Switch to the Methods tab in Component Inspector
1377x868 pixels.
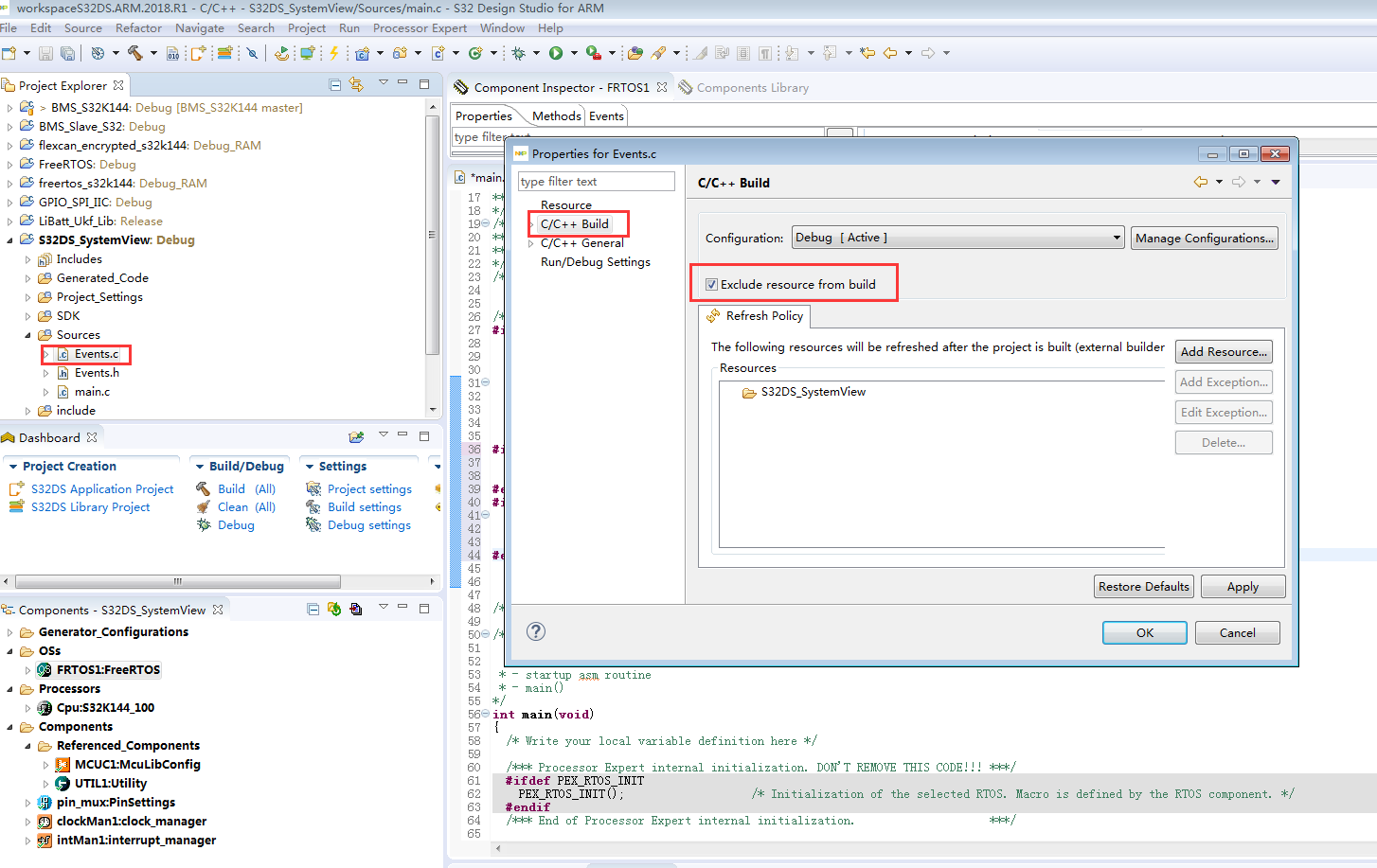click(556, 115)
